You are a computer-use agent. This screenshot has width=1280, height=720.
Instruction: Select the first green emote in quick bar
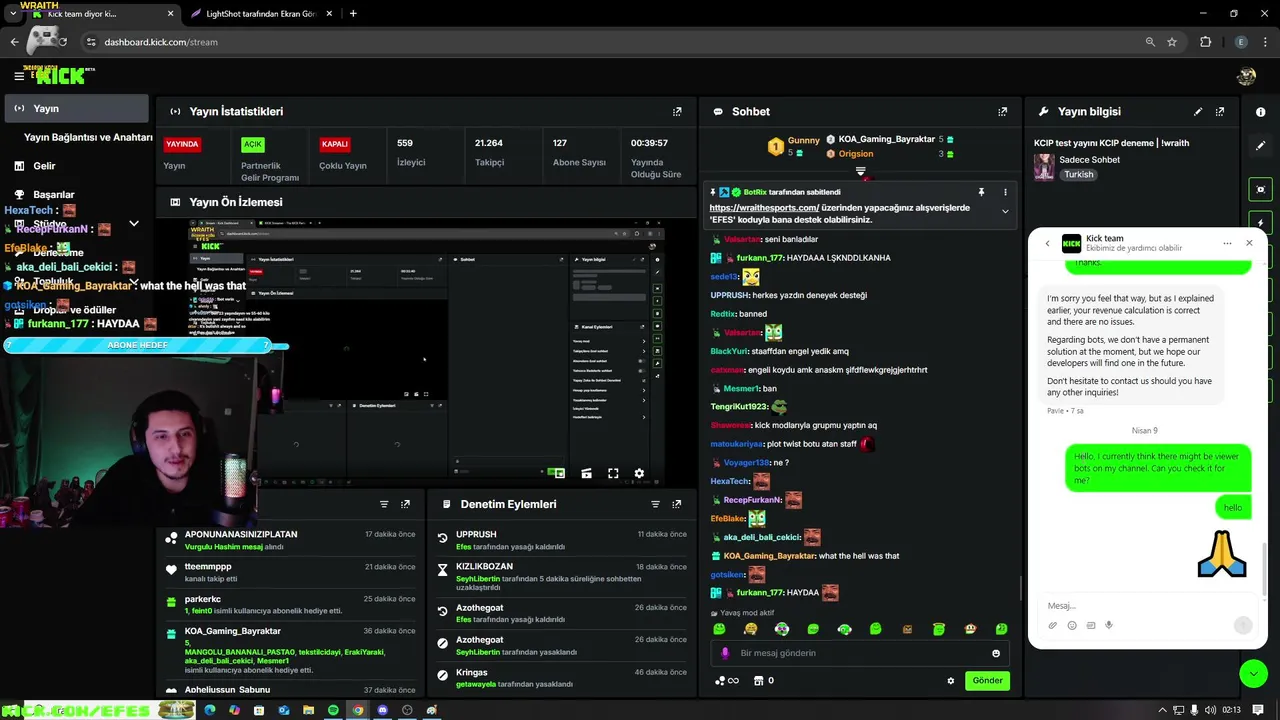(719, 629)
